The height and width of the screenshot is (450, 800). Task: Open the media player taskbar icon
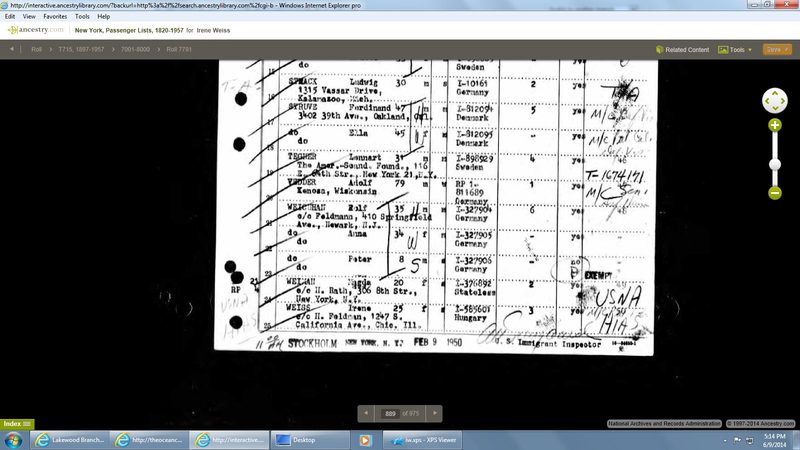point(365,440)
